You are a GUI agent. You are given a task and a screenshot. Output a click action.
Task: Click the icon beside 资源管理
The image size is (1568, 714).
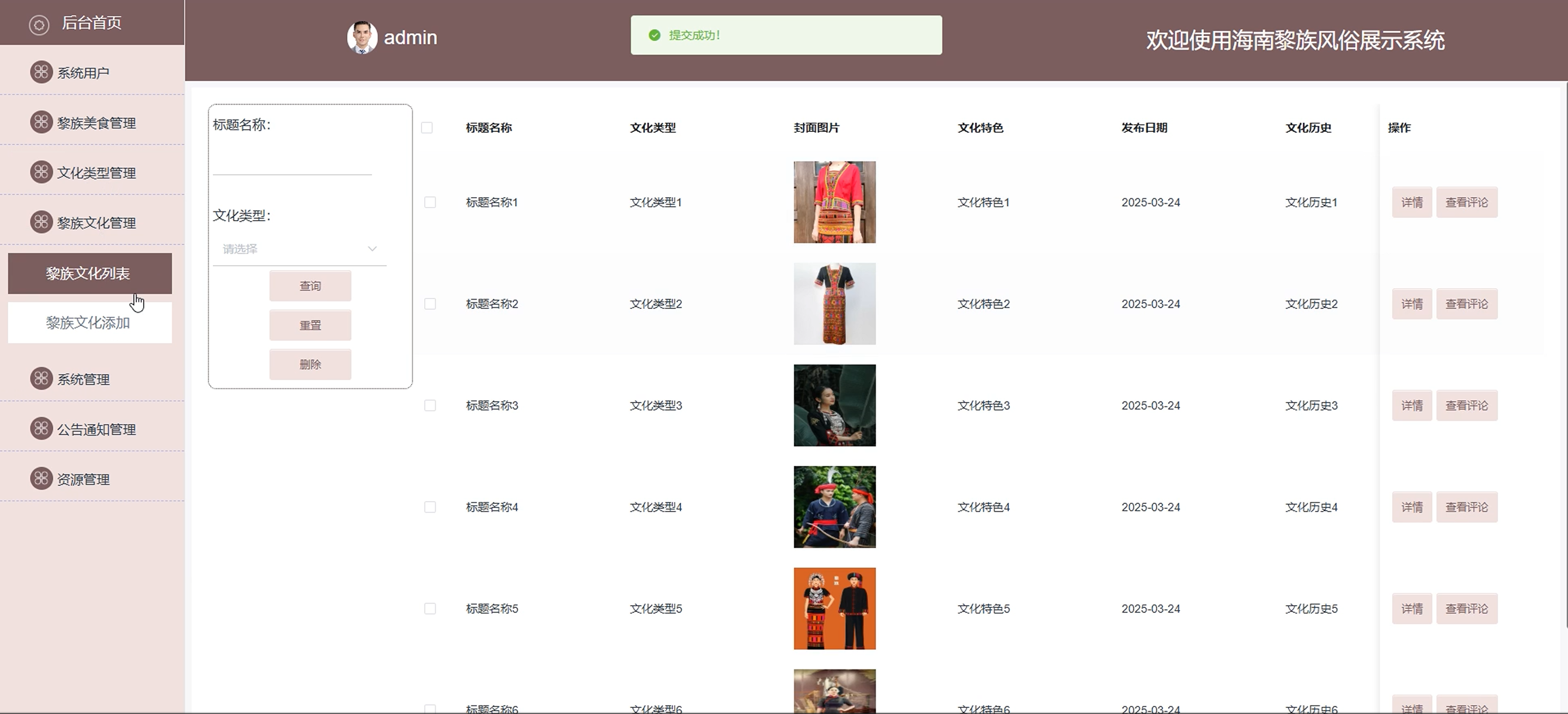tap(41, 478)
